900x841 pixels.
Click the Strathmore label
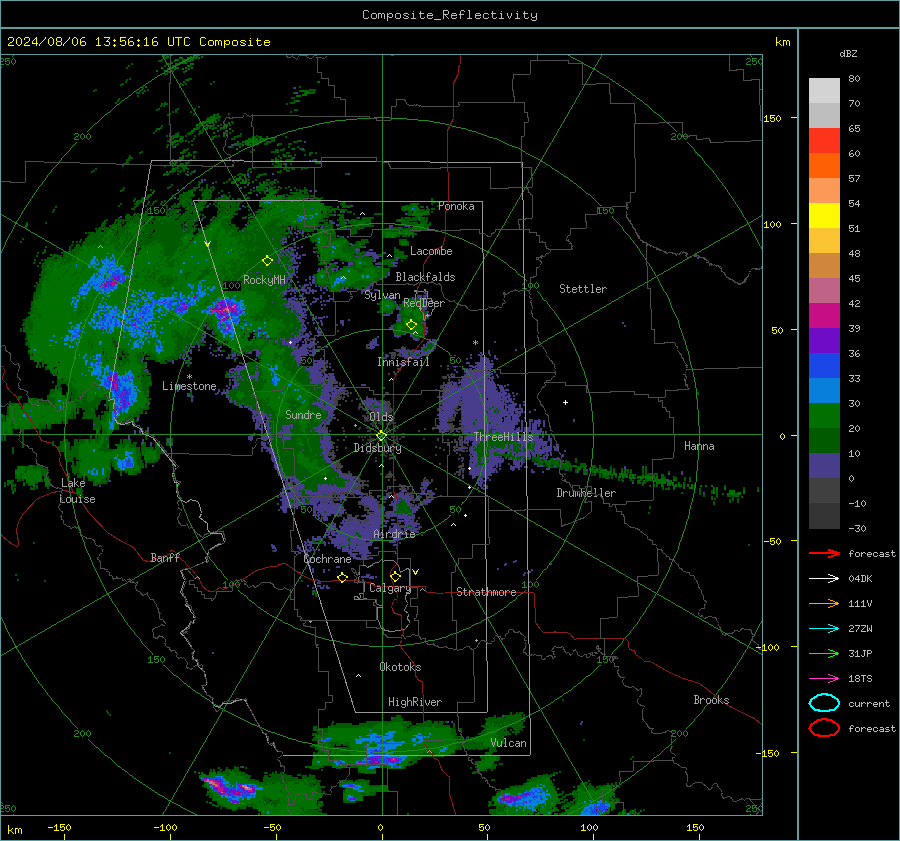pyautogui.click(x=486, y=592)
